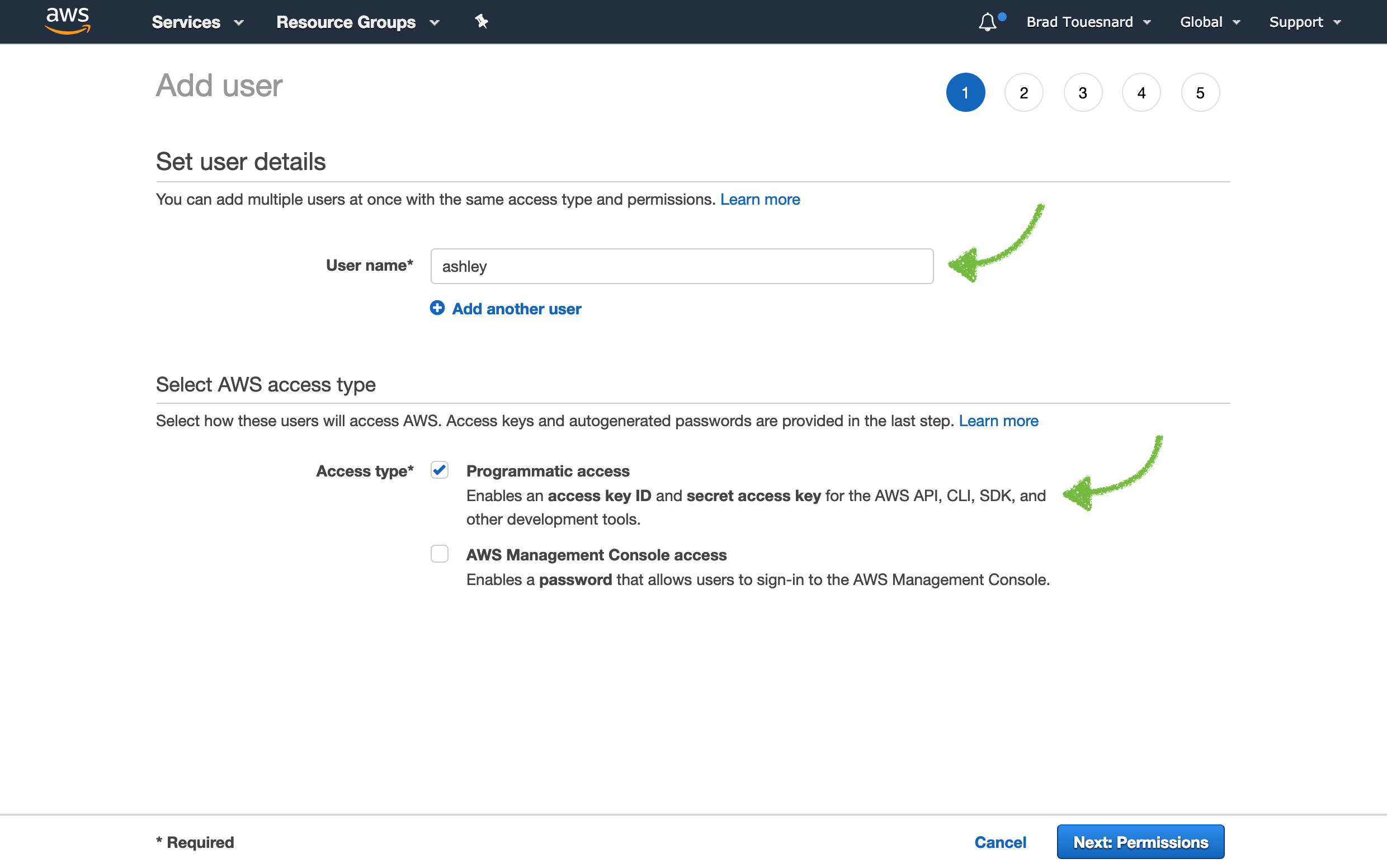Click the pin shortcut icon in navbar
Viewport: 1387px width, 868px height.
tap(481, 22)
